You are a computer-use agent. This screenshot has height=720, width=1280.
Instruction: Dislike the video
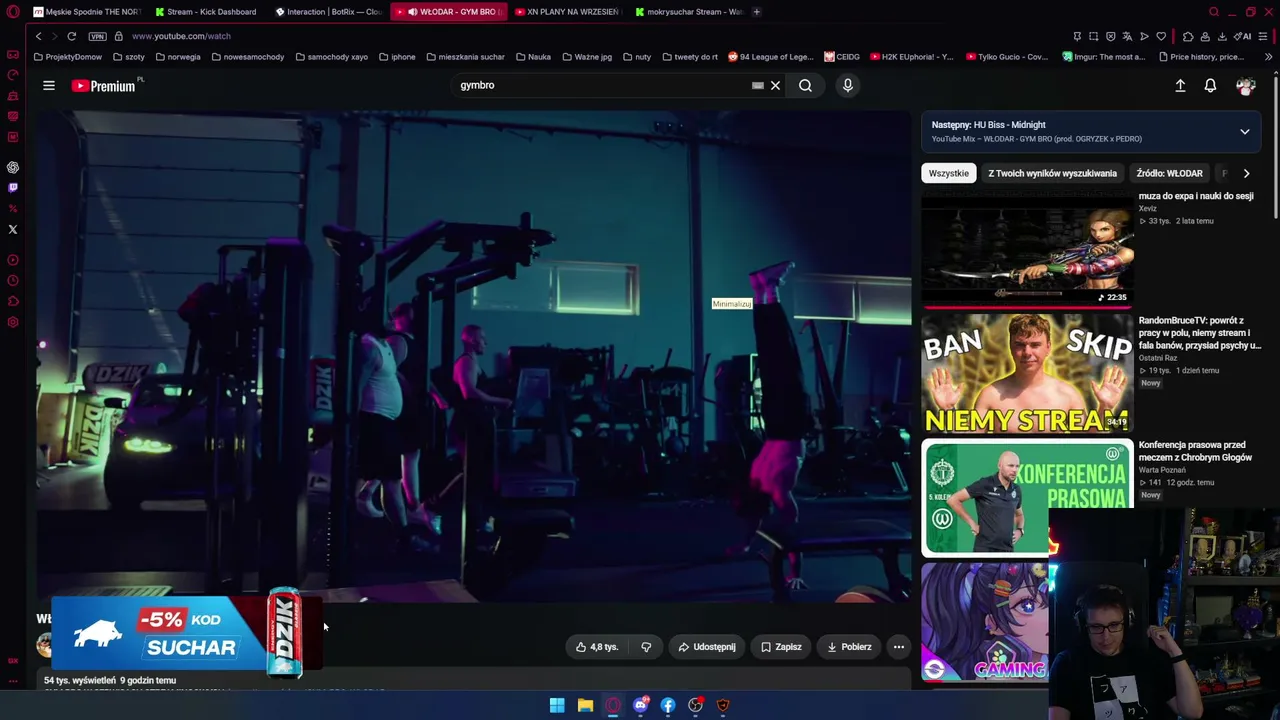coord(646,647)
